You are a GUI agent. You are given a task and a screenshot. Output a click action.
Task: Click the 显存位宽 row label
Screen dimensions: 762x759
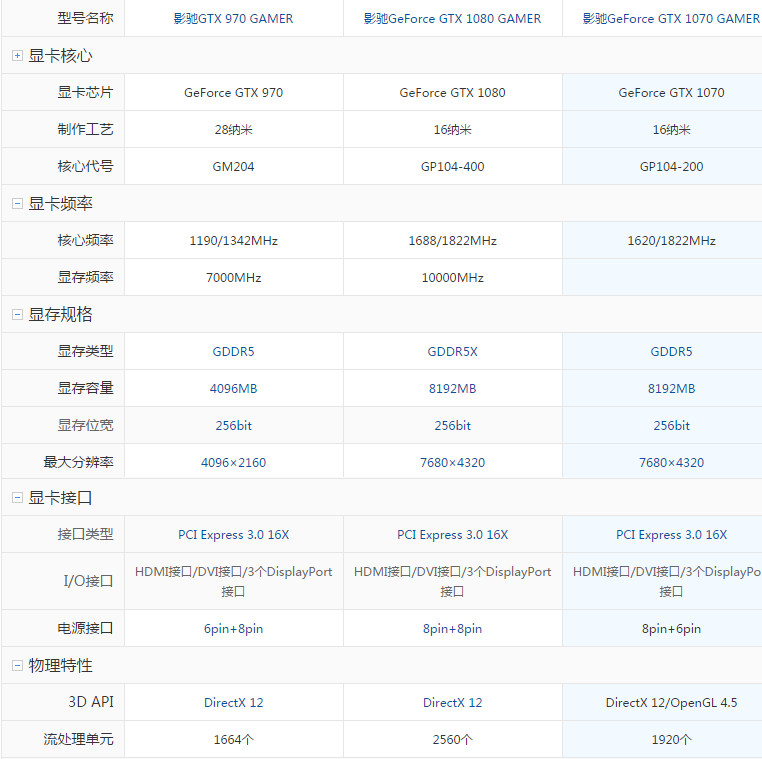coord(86,425)
